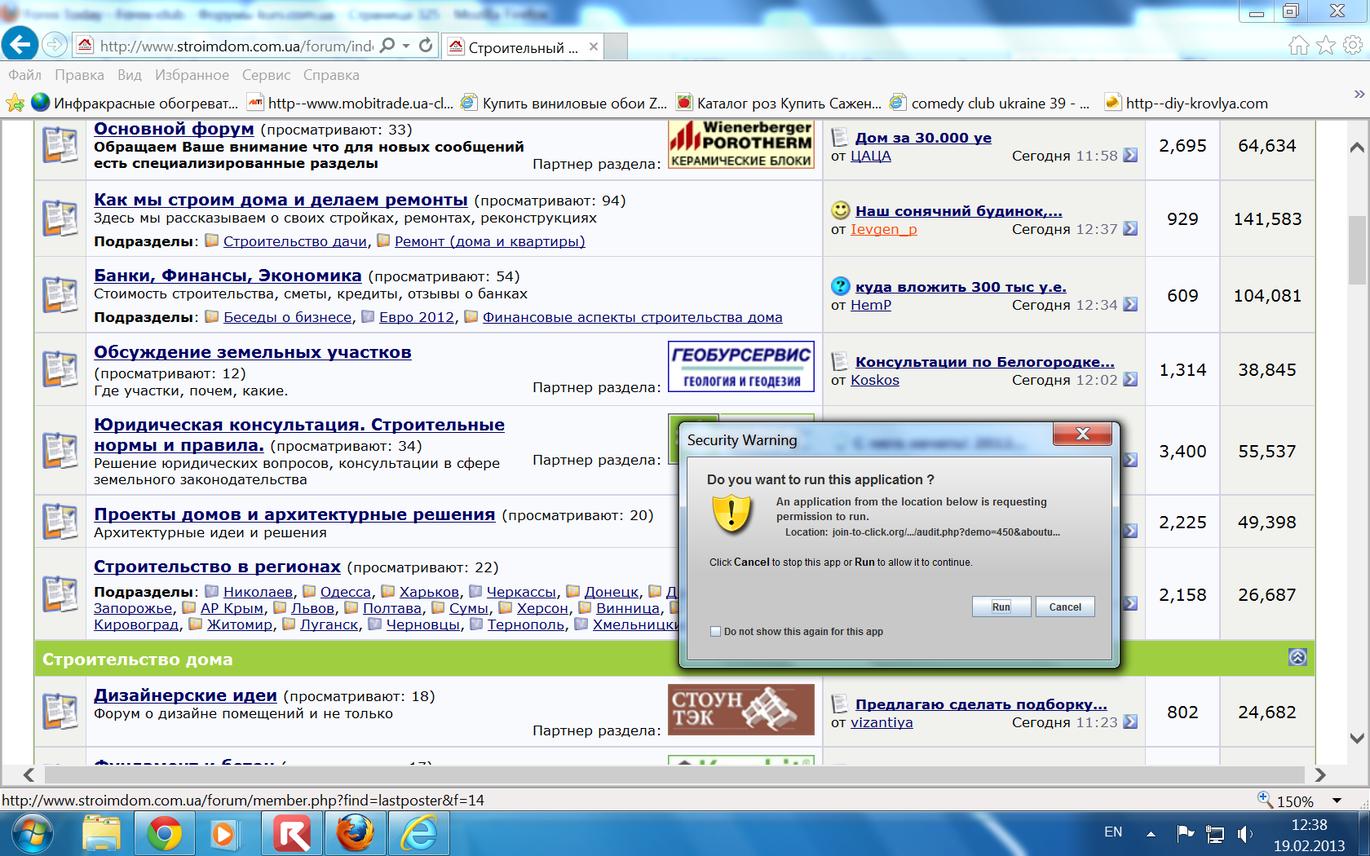Click the forum status icon beside Основной форум
Image resolution: width=1370 pixels, height=856 pixels.
pos(60,145)
